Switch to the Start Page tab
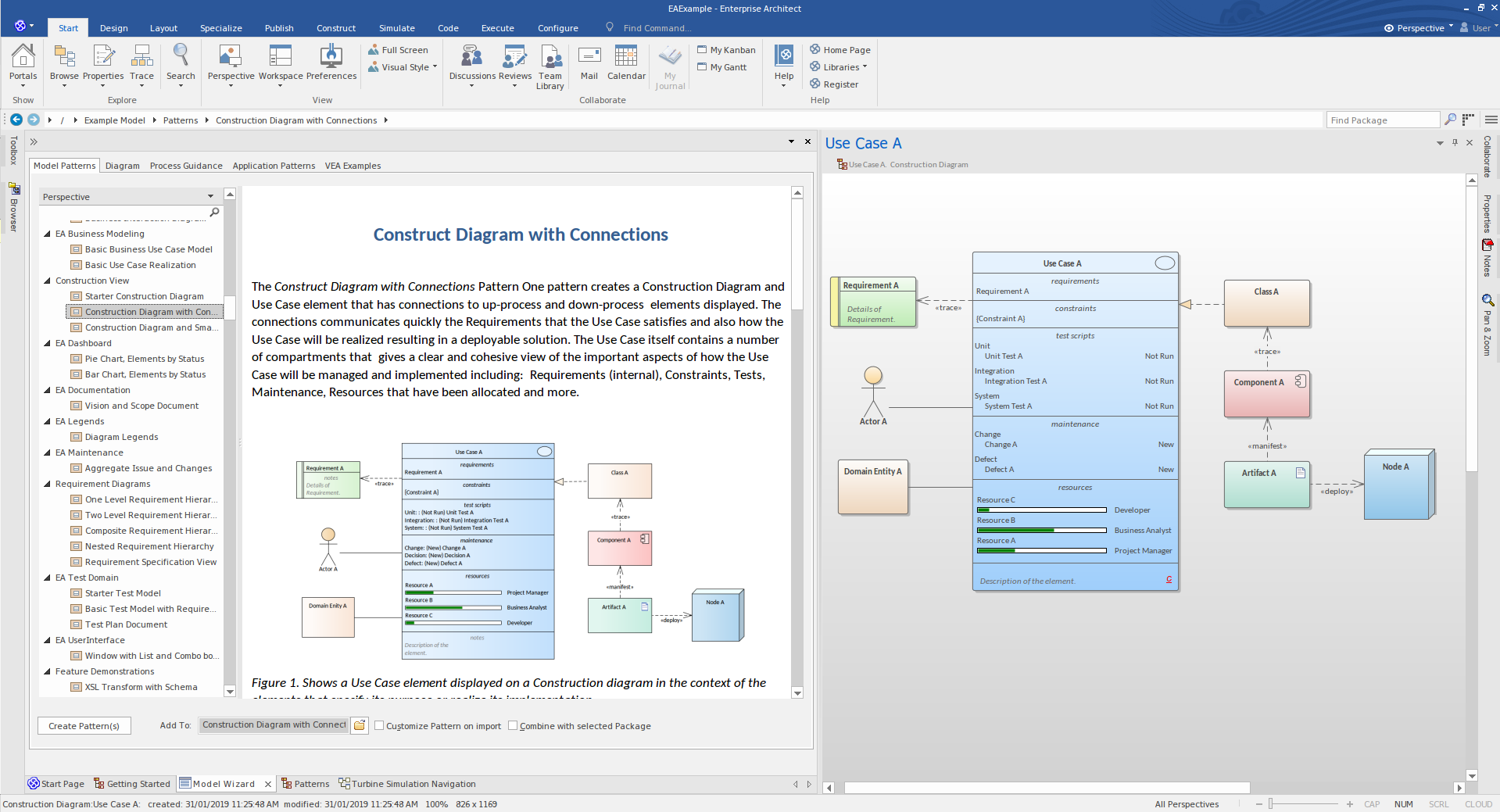This screenshot has height=812, width=1500. point(56,784)
